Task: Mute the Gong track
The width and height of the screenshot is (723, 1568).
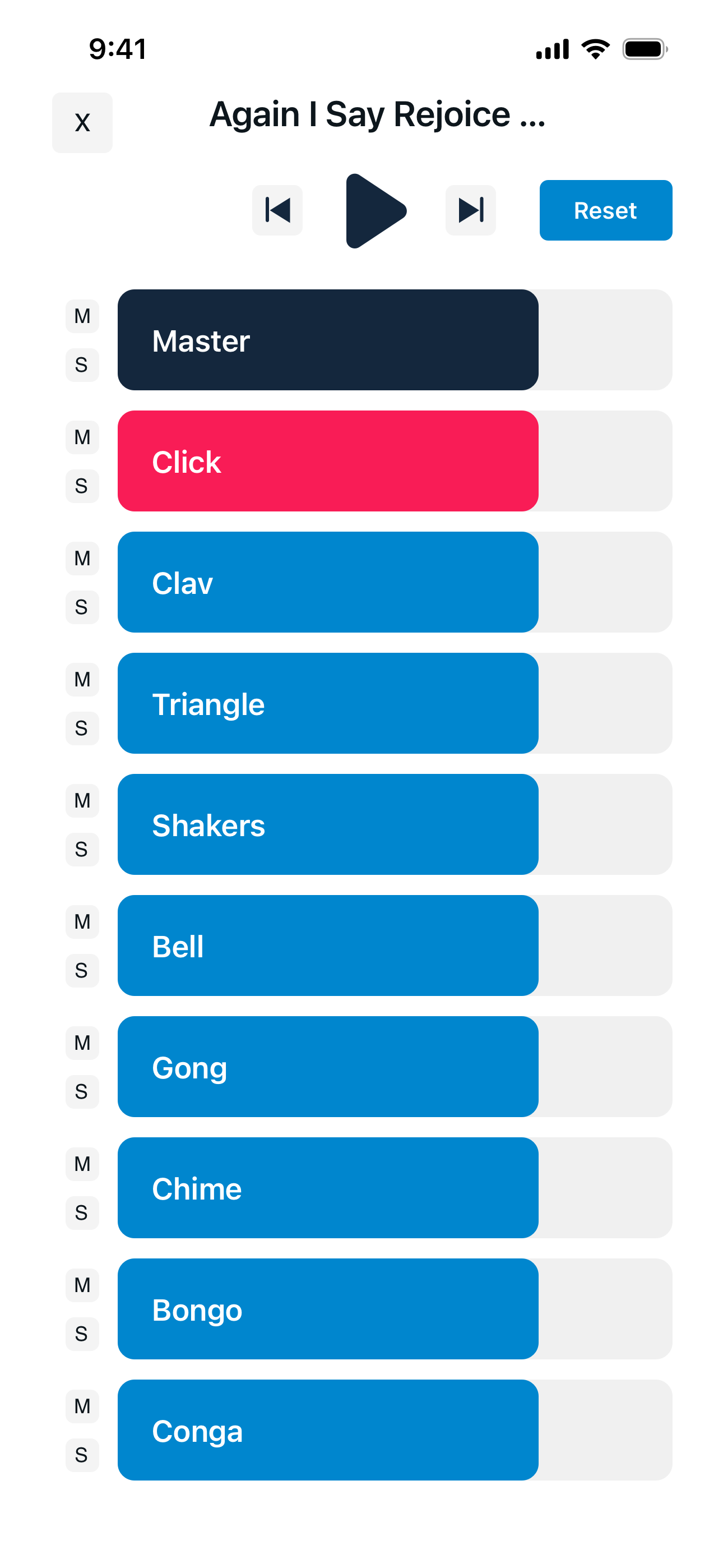Action: click(82, 1043)
